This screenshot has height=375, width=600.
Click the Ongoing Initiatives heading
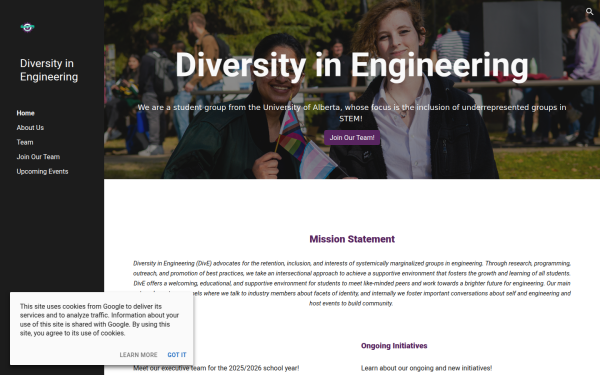pos(394,346)
